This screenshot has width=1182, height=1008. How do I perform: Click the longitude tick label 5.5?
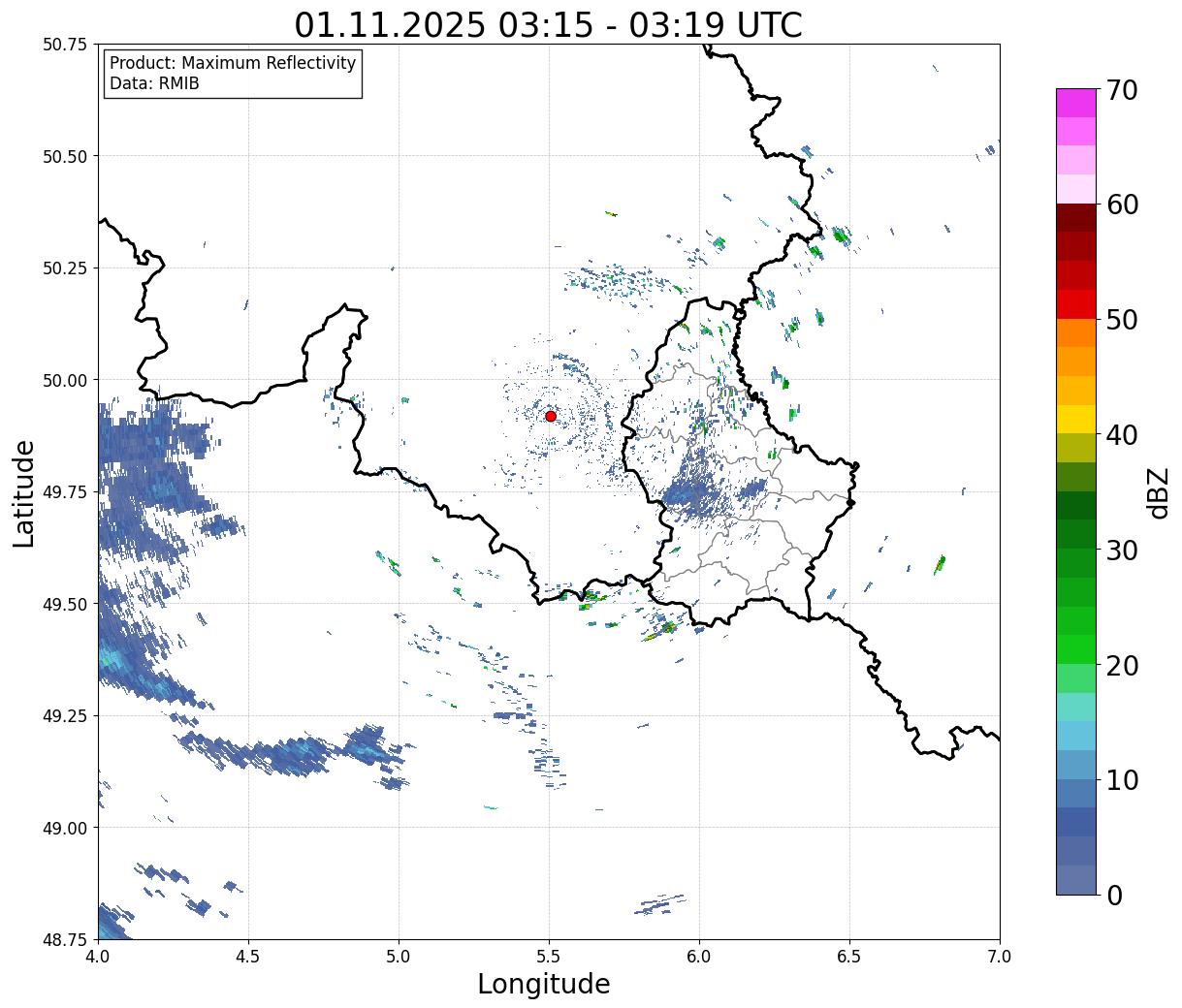pyautogui.click(x=549, y=956)
